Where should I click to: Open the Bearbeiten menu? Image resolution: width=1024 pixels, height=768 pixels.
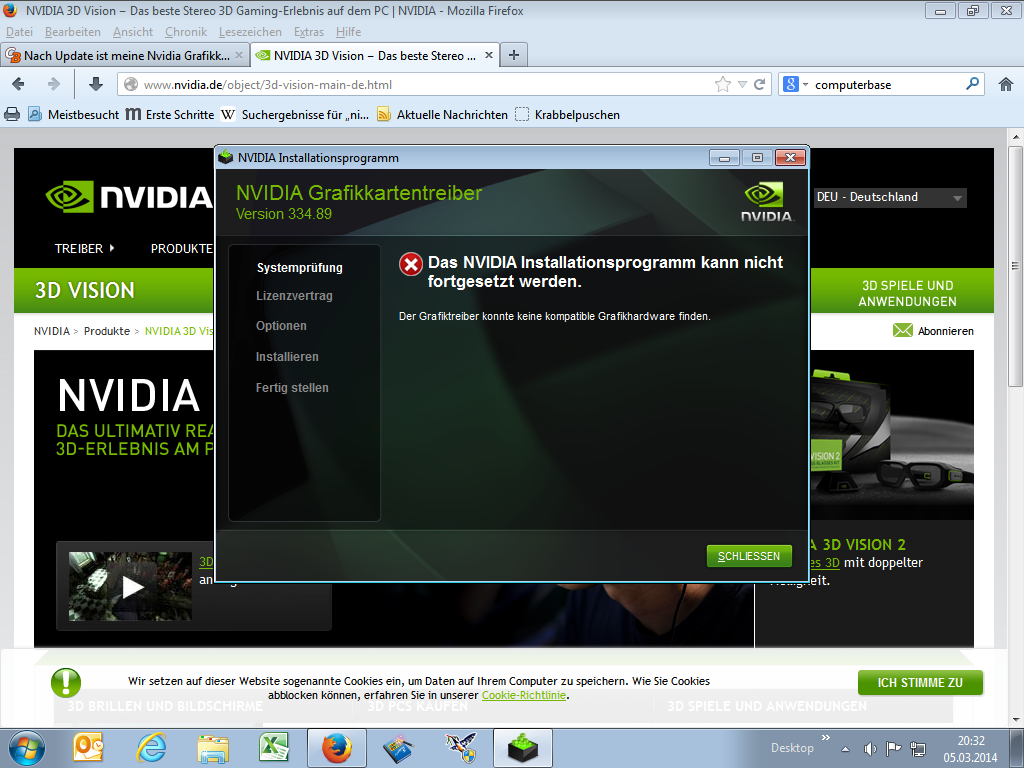72,32
